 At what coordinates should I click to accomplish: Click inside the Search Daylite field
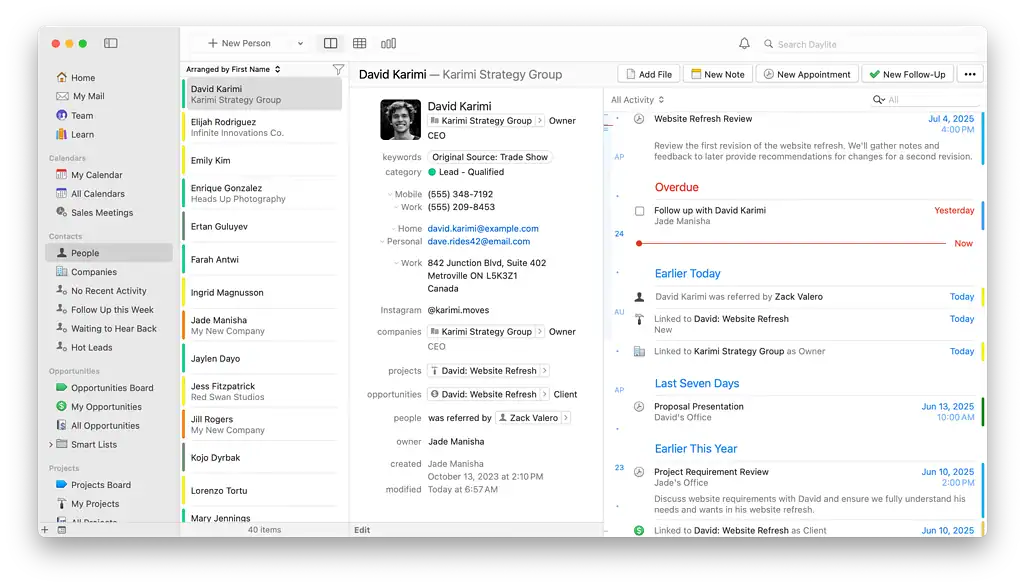[x=830, y=43]
